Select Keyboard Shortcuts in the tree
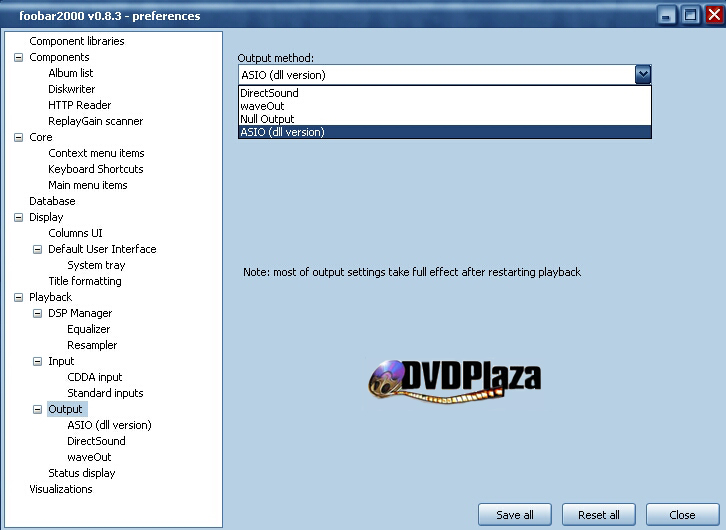Viewport: 726px width, 530px height. click(95, 169)
